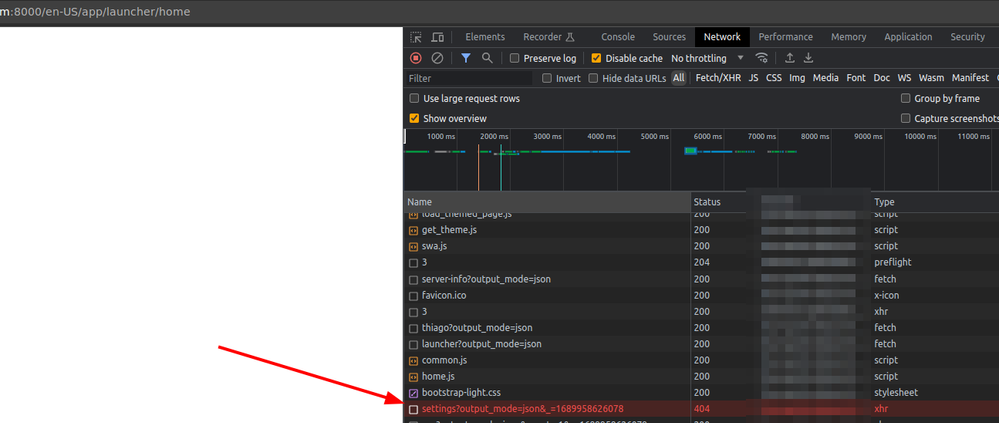Click the Recorder flask icon
The height and width of the screenshot is (423, 999).
pyautogui.click(x=570, y=37)
